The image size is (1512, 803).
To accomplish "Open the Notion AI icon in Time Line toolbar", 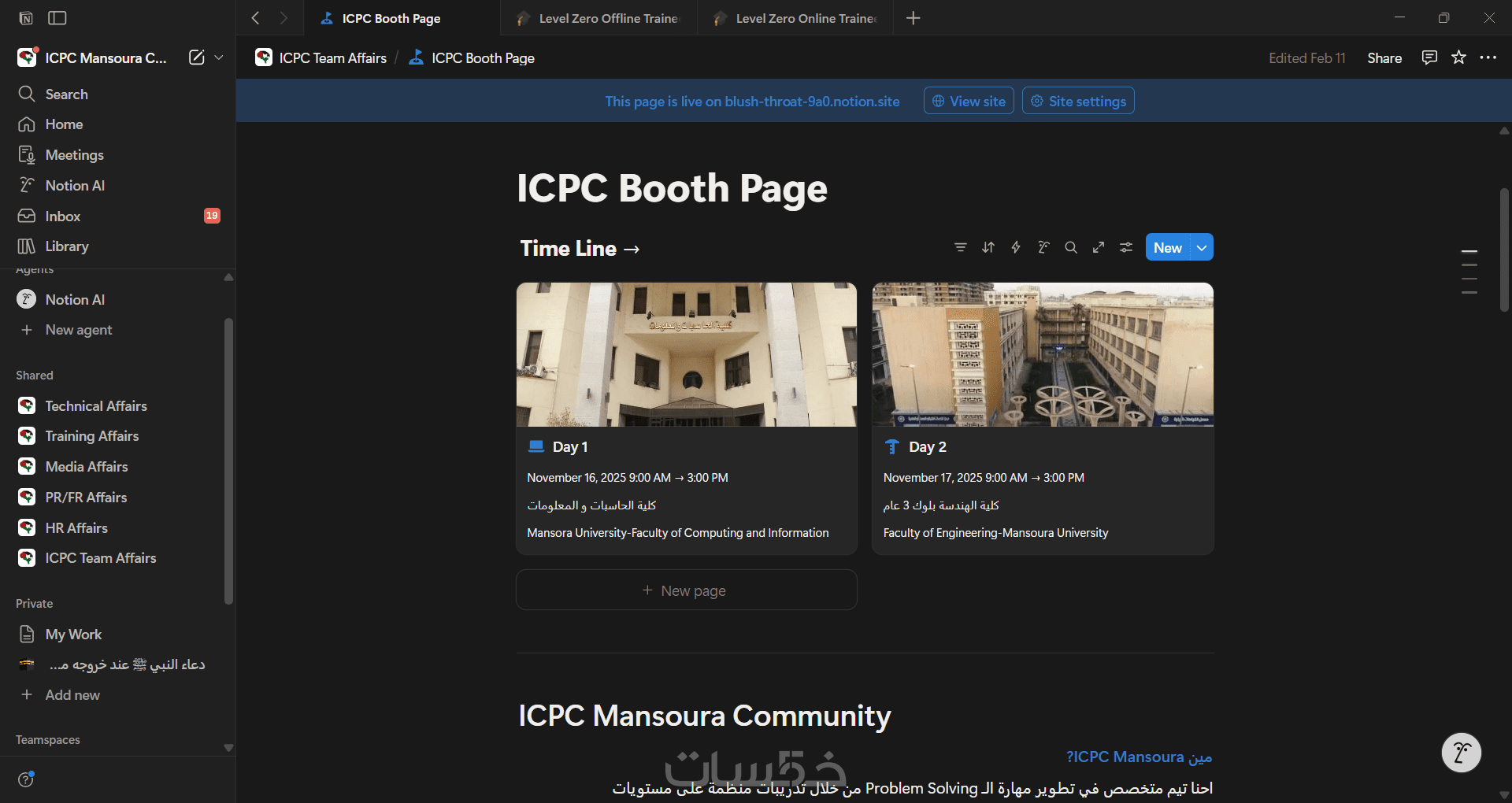I will (x=1043, y=247).
